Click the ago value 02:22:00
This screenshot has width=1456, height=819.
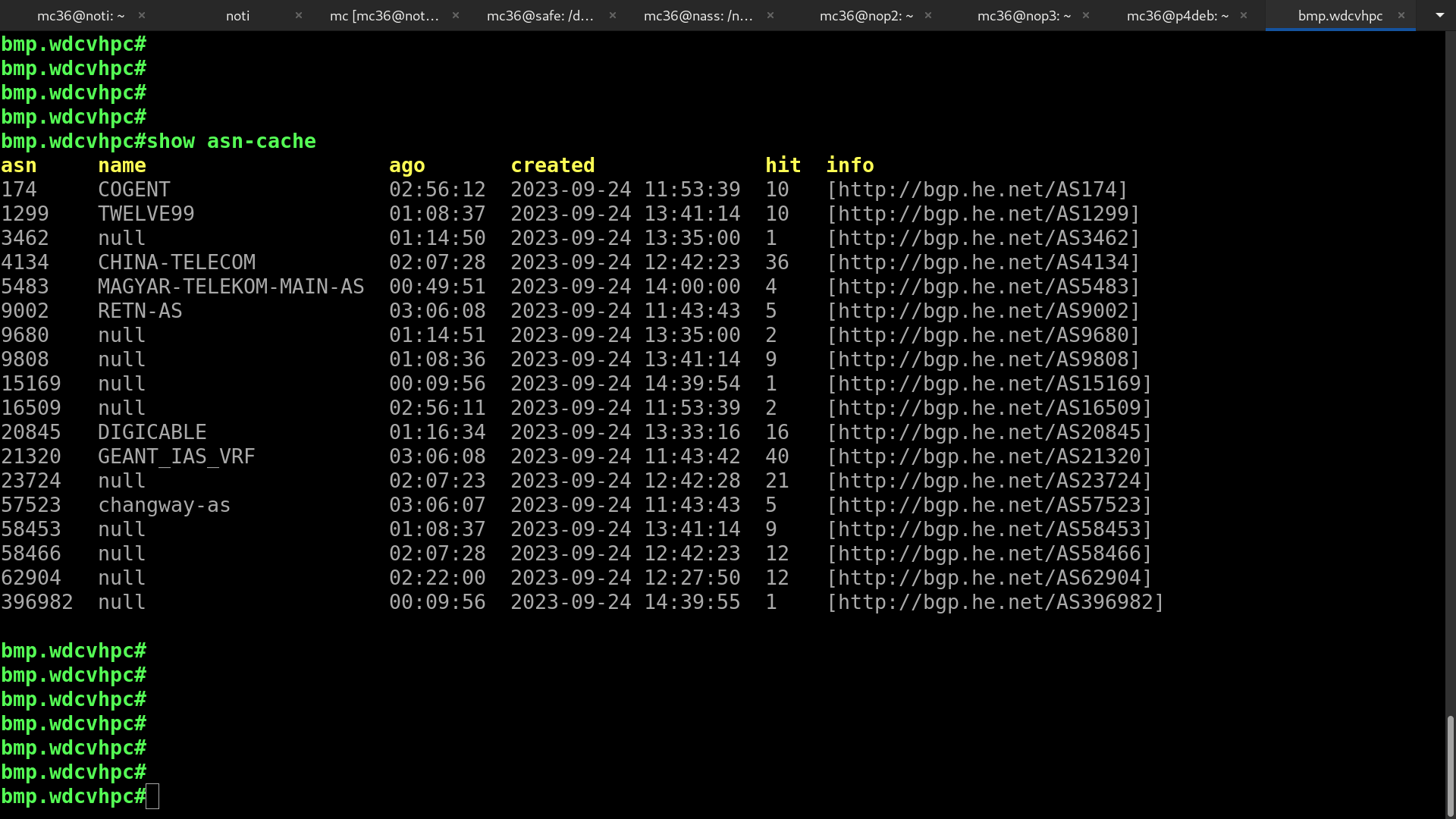point(438,578)
